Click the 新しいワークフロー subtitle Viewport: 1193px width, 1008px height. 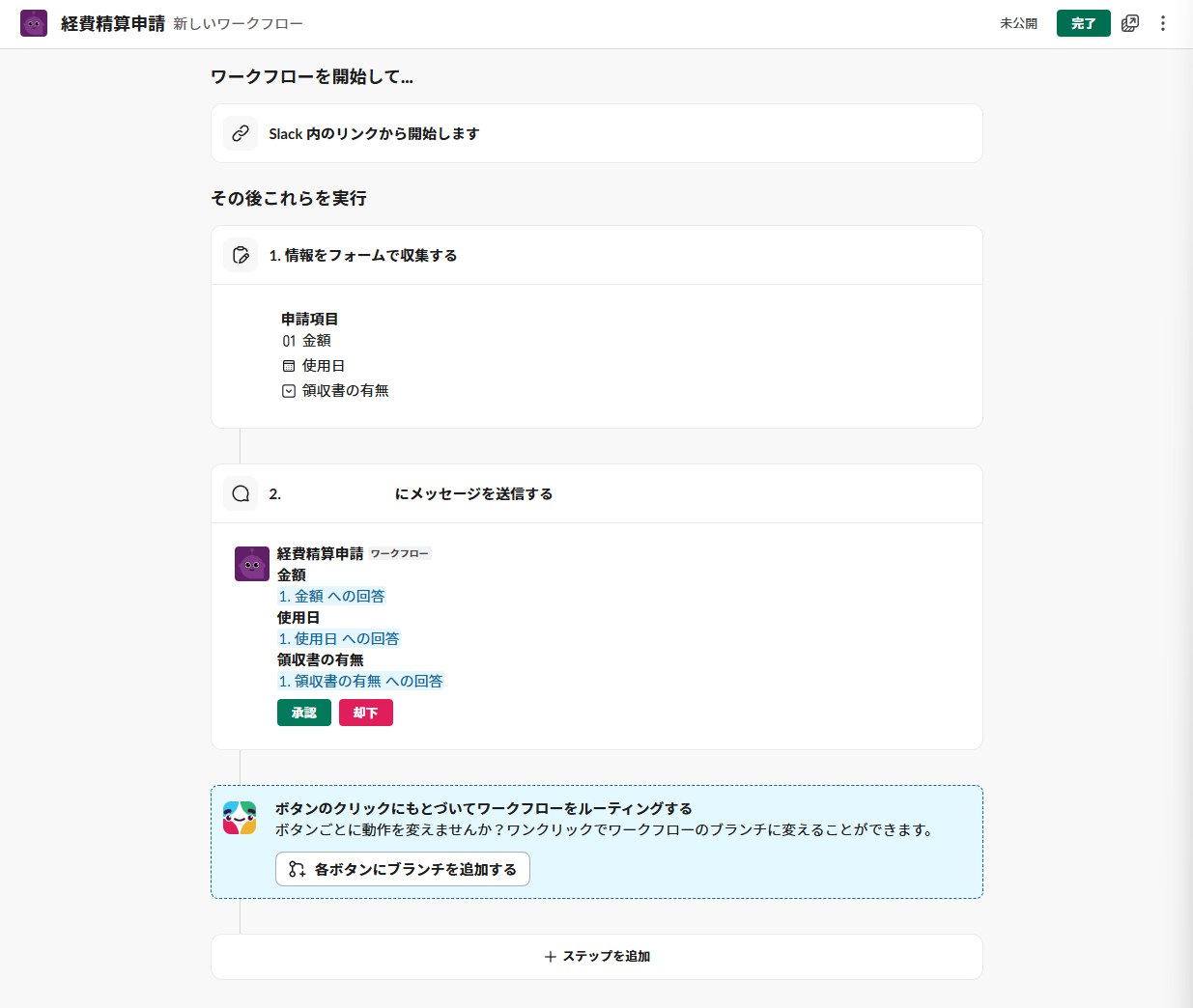tap(239, 23)
